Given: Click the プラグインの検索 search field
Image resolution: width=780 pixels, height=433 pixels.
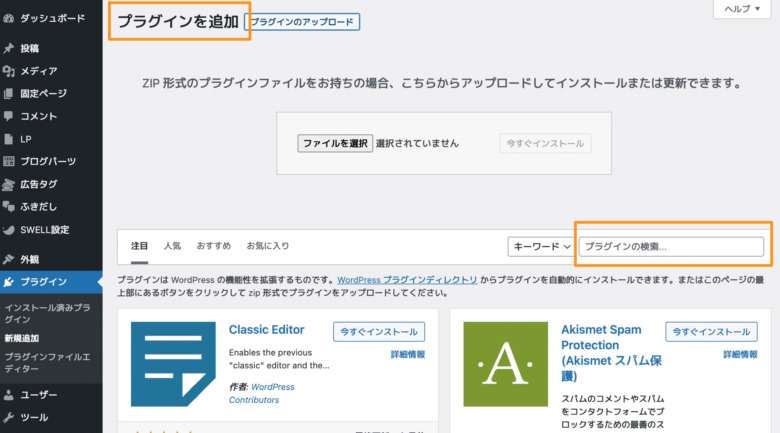Looking at the screenshot, I should pos(671,246).
